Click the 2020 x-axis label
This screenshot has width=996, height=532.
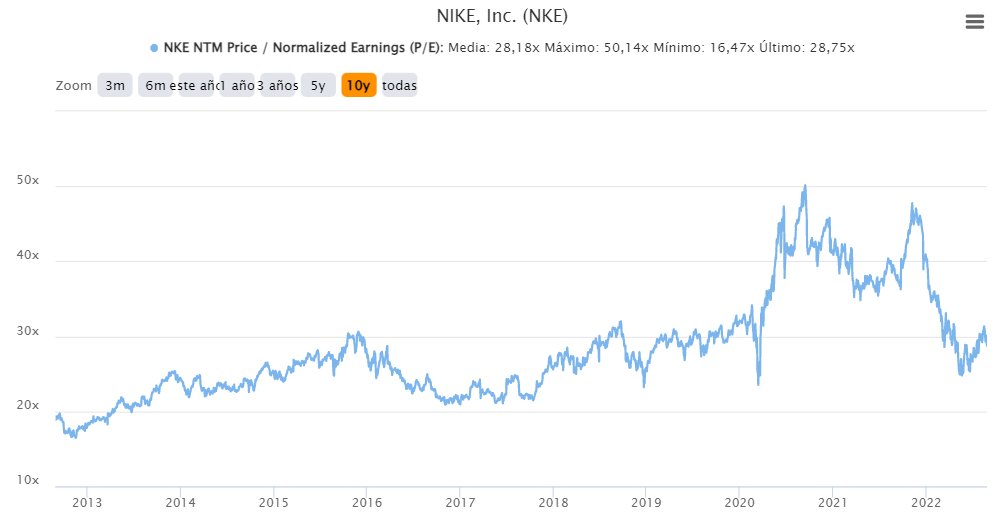739,503
